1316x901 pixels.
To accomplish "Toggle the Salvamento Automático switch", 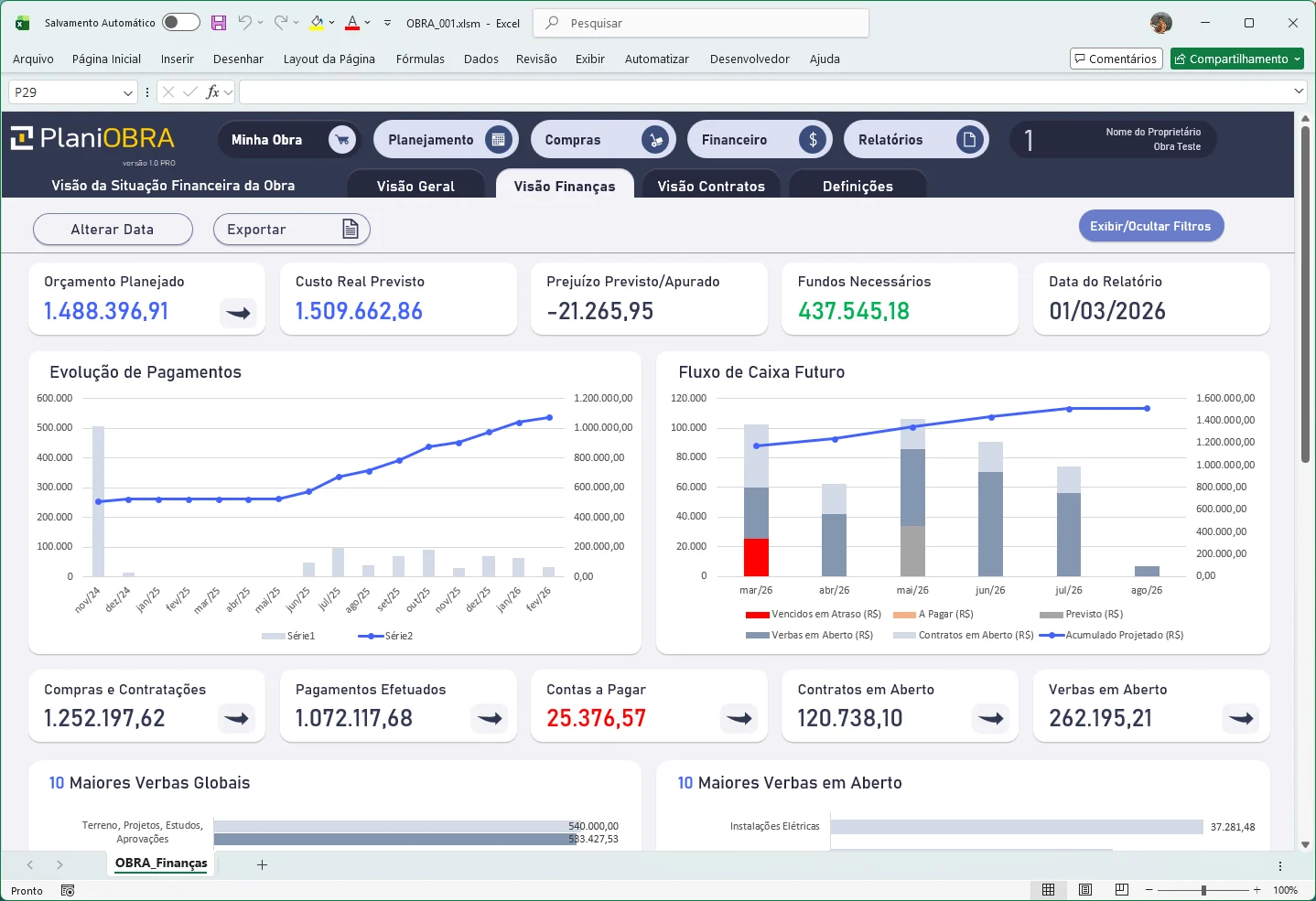I will point(181,22).
